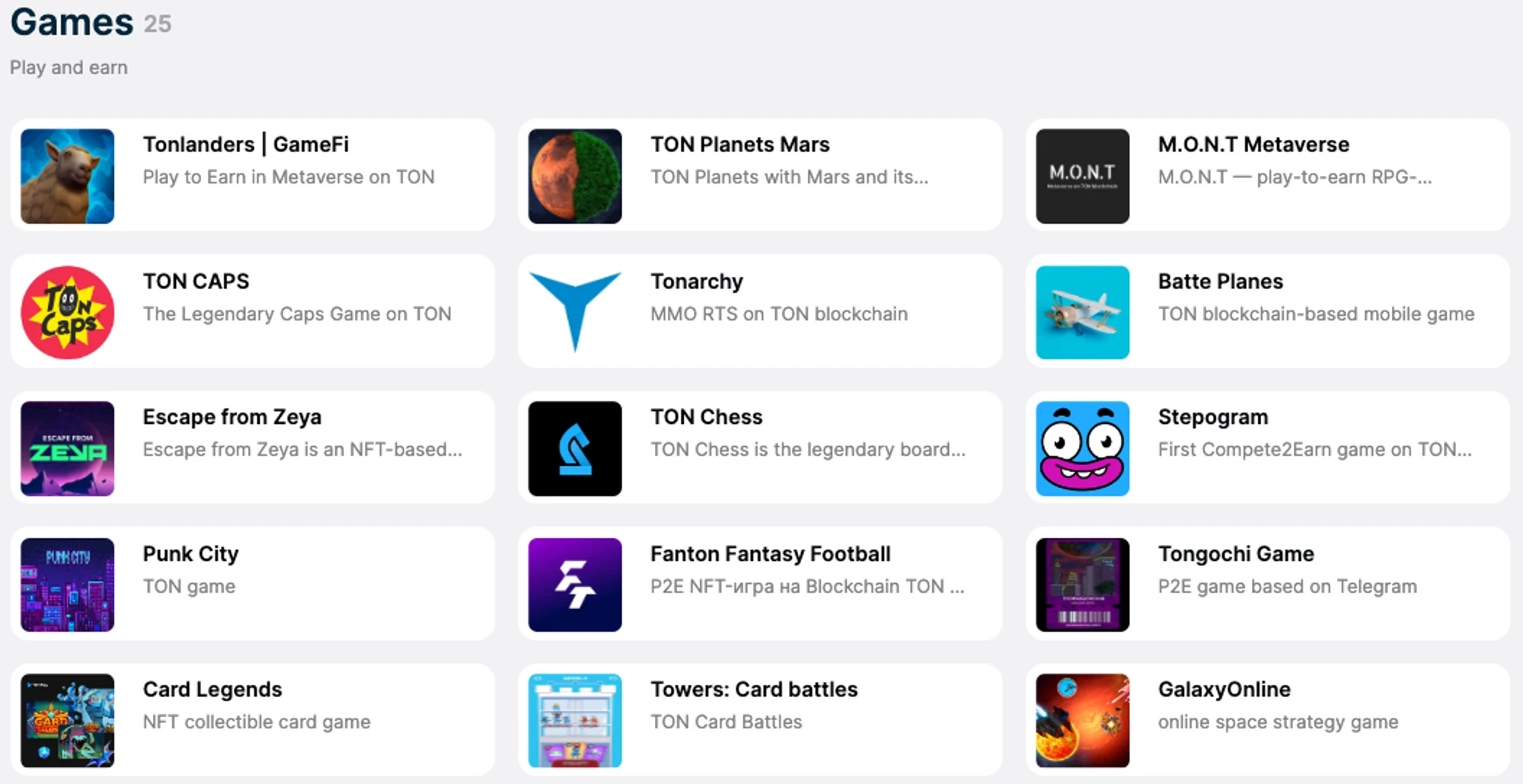The width and height of the screenshot is (1523, 784).
Task: Open the TON Planets Mars planet icon
Action: tap(575, 176)
